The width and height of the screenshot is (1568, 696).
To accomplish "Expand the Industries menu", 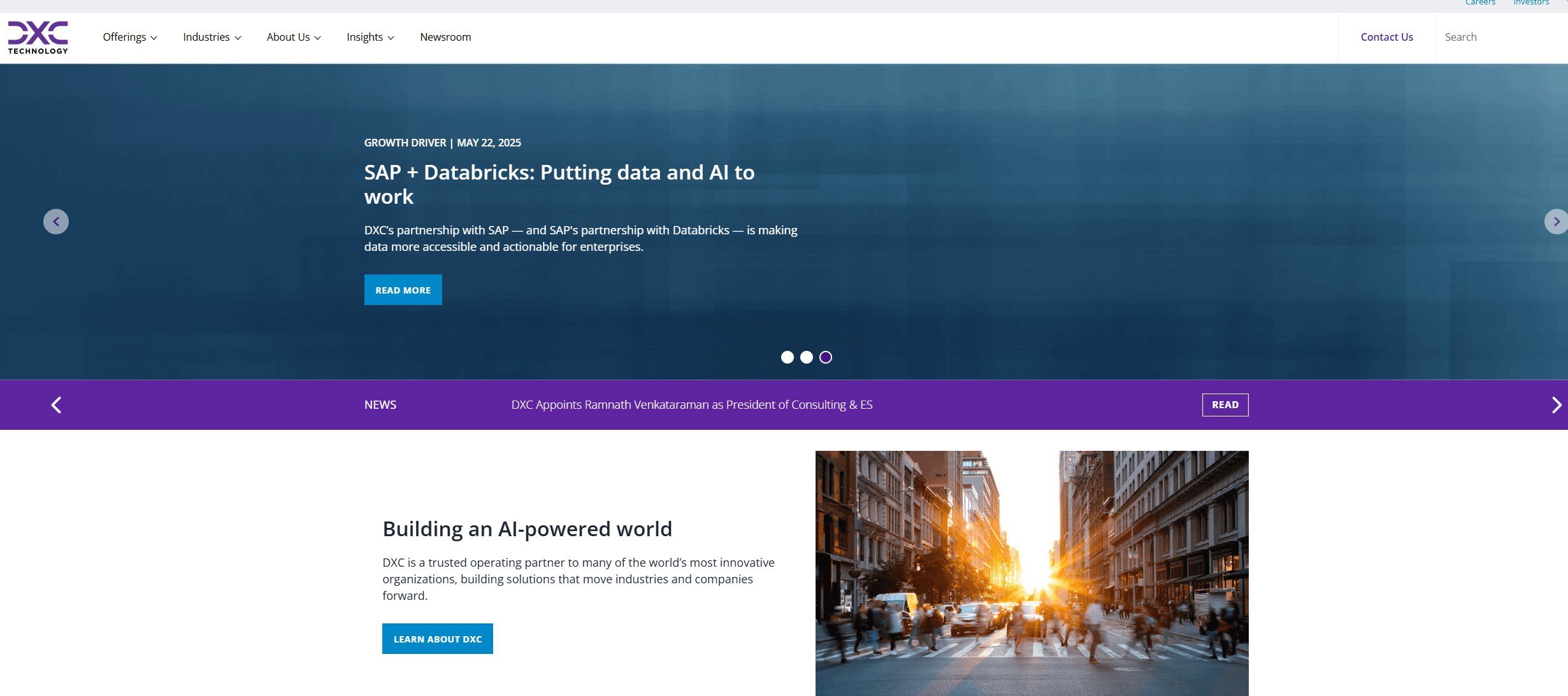I will click(212, 37).
